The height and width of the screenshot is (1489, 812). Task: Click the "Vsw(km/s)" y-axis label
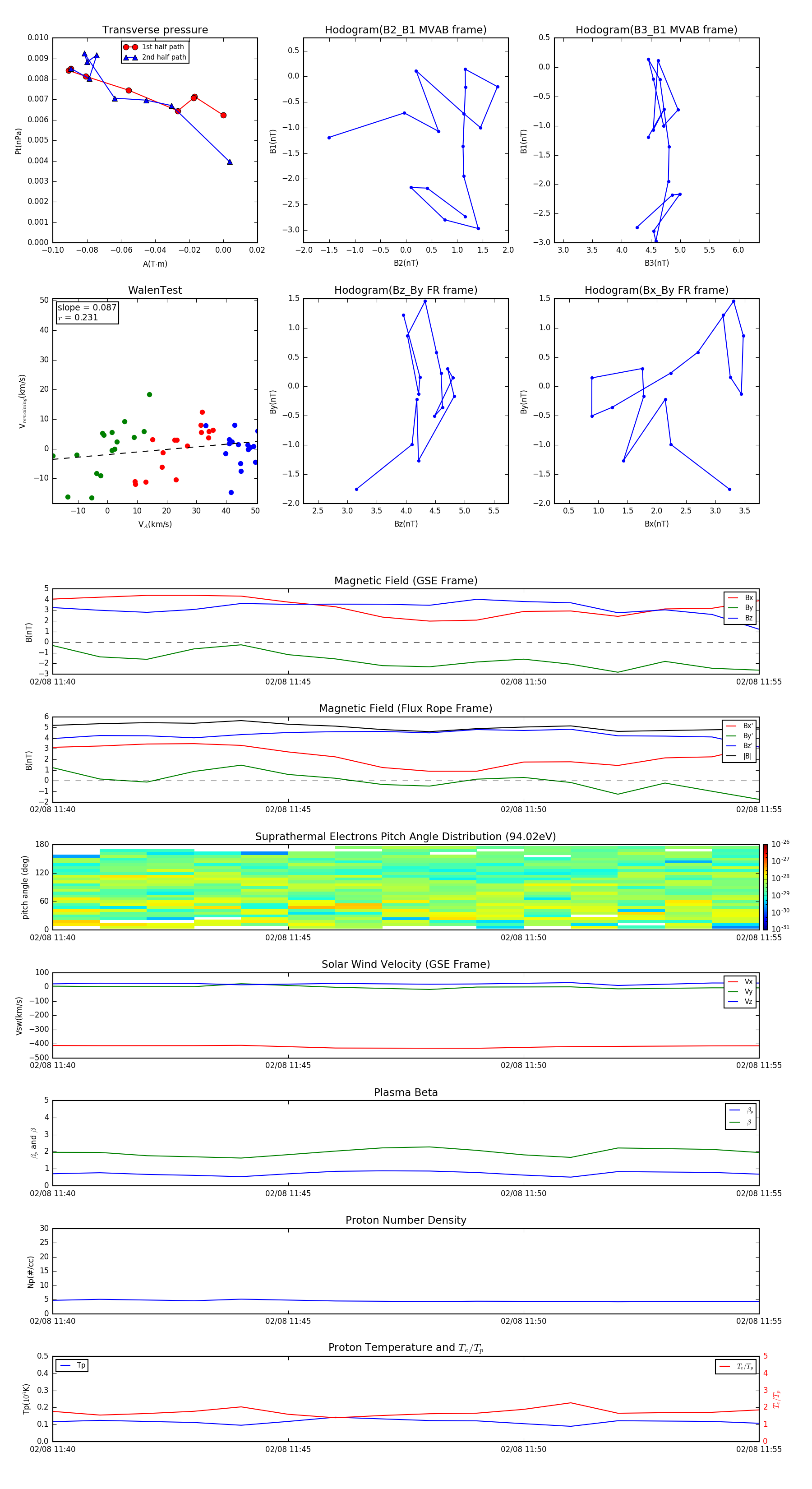pos(18,1016)
